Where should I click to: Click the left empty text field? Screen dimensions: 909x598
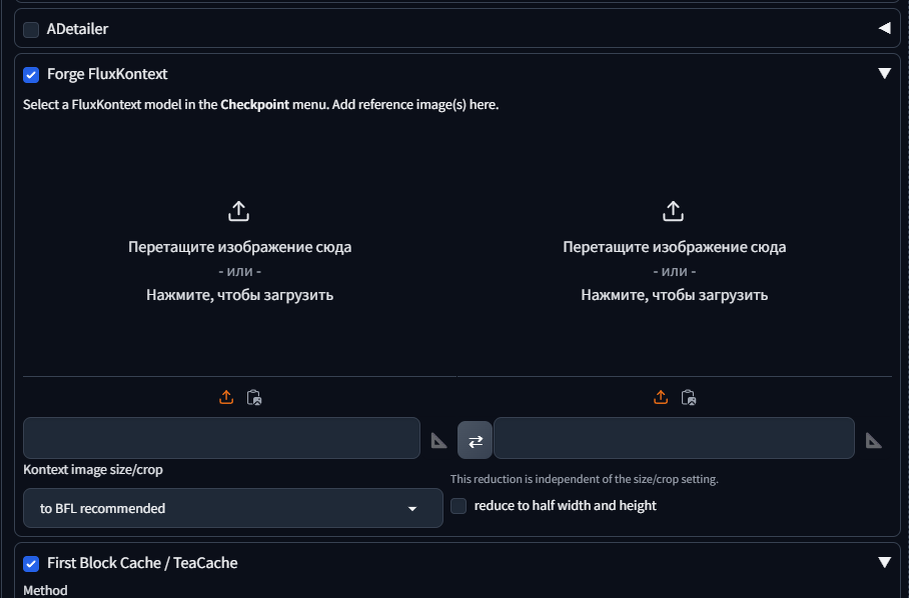click(x=221, y=438)
